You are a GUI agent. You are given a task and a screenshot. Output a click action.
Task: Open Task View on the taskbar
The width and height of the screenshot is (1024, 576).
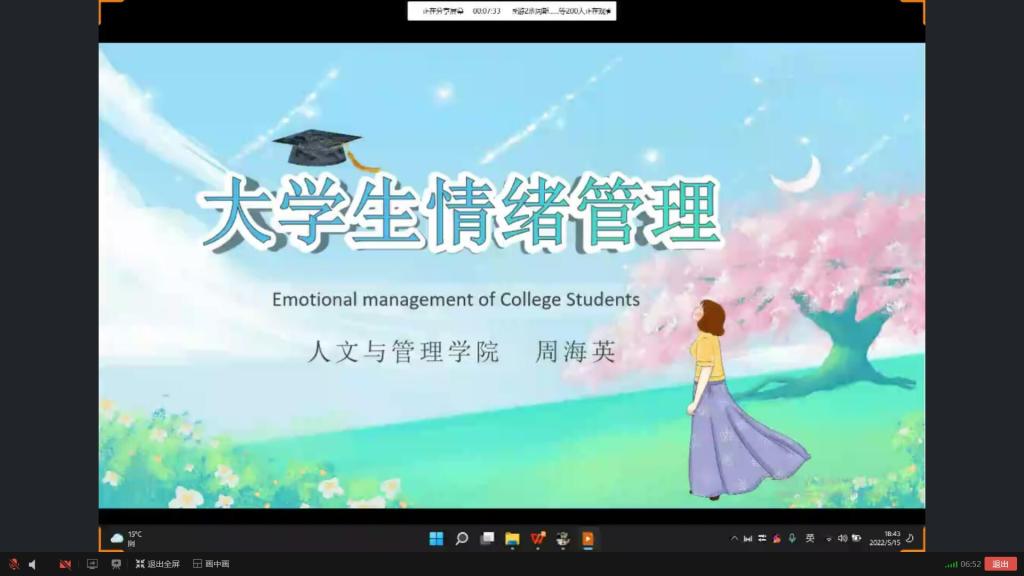(487, 538)
